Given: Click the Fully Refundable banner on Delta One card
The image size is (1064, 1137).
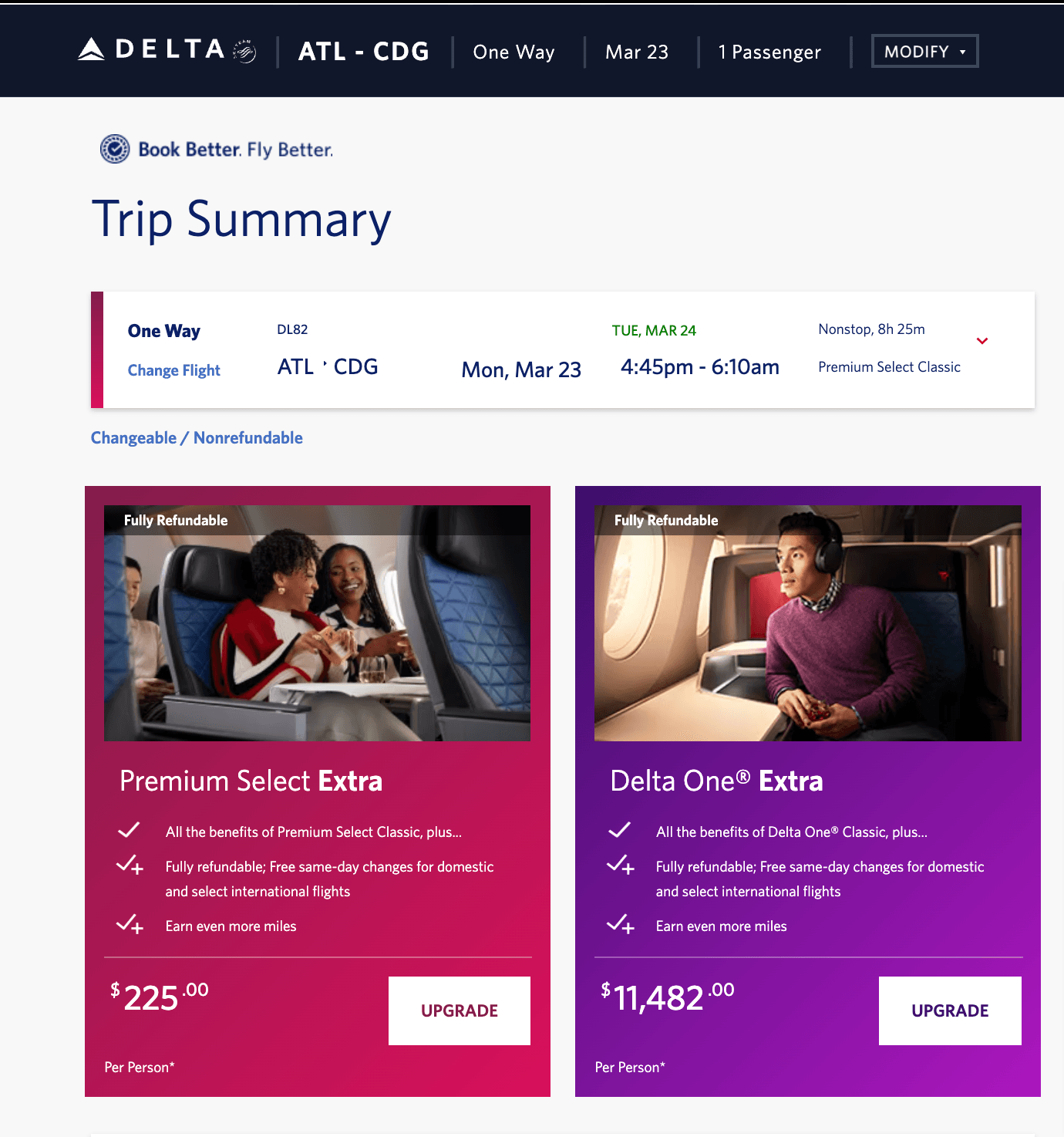Looking at the screenshot, I should tap(665, 519).
